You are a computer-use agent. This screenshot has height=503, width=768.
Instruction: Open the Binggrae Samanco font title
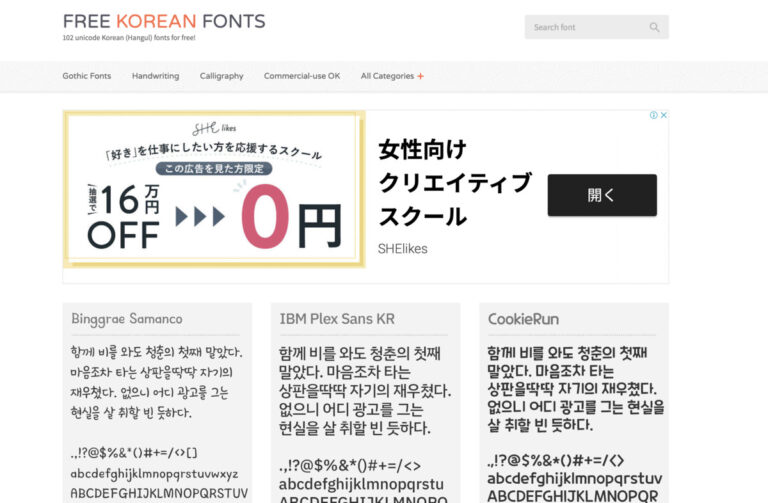127,319
